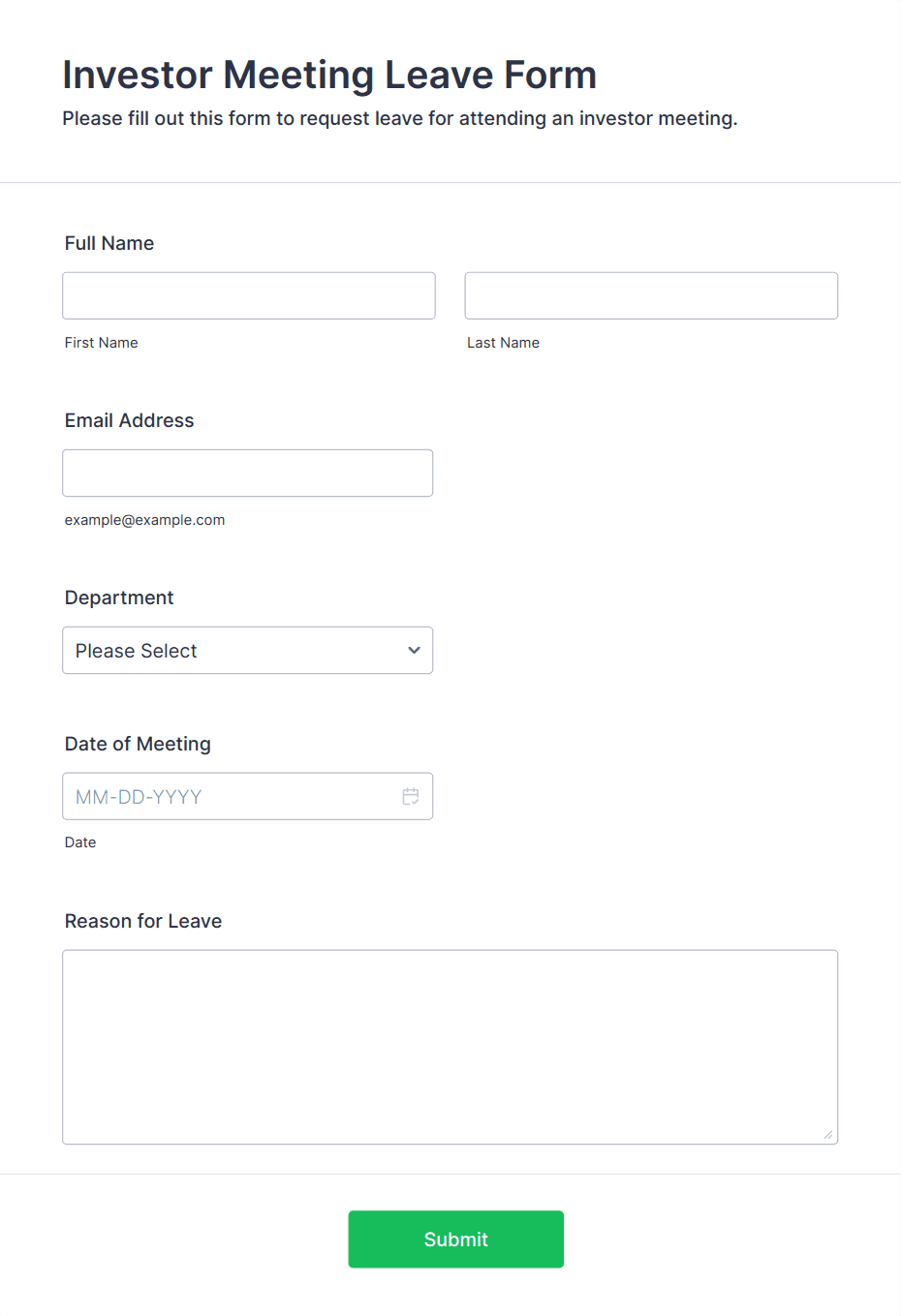Screen dimensions: 901x1316
Task: Click the First Name sublabel
Action: (102, 343)
